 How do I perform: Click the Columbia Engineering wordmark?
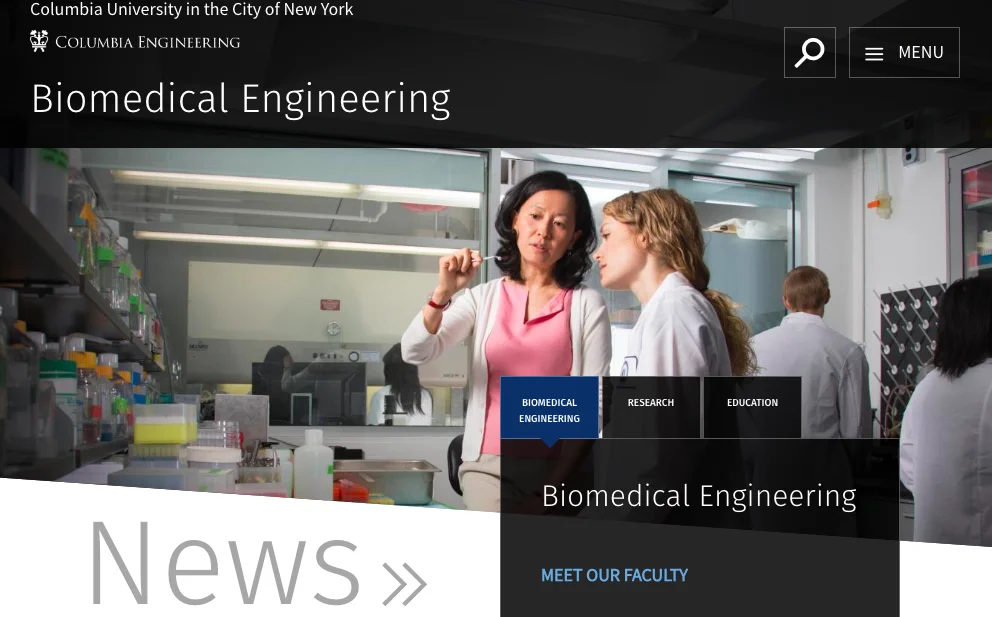tap(147, 42)
